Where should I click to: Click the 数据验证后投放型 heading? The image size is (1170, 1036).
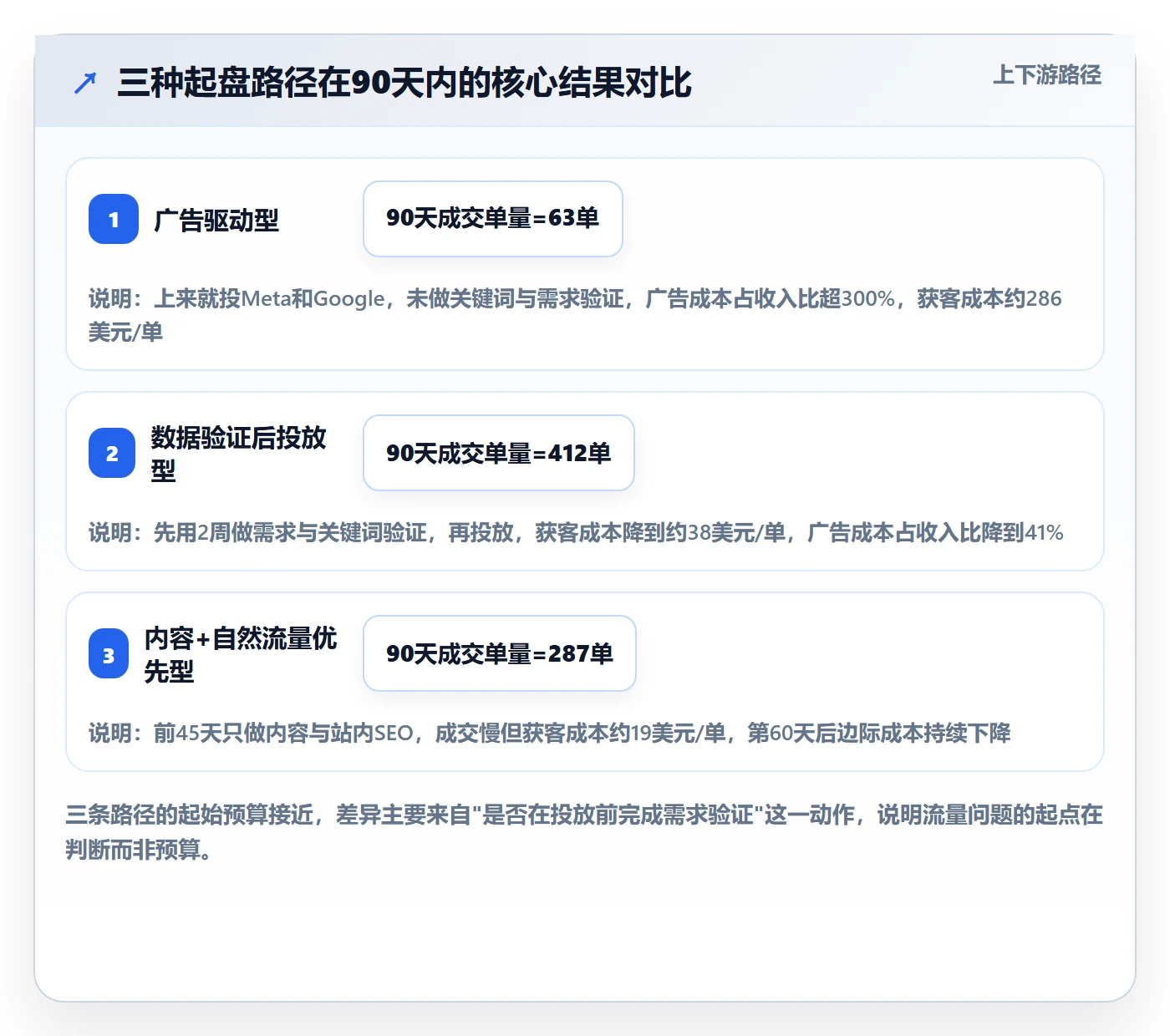239,453
